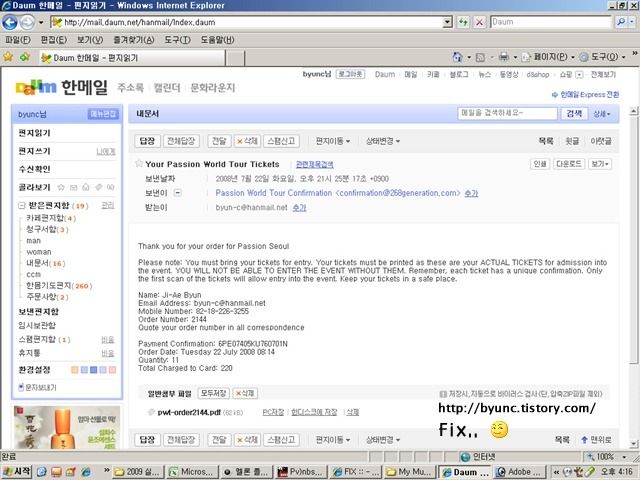The height and width of the screenshot is (480, 640).
Task: Click the Print icon in command bar
Action: tap(504, 57)
